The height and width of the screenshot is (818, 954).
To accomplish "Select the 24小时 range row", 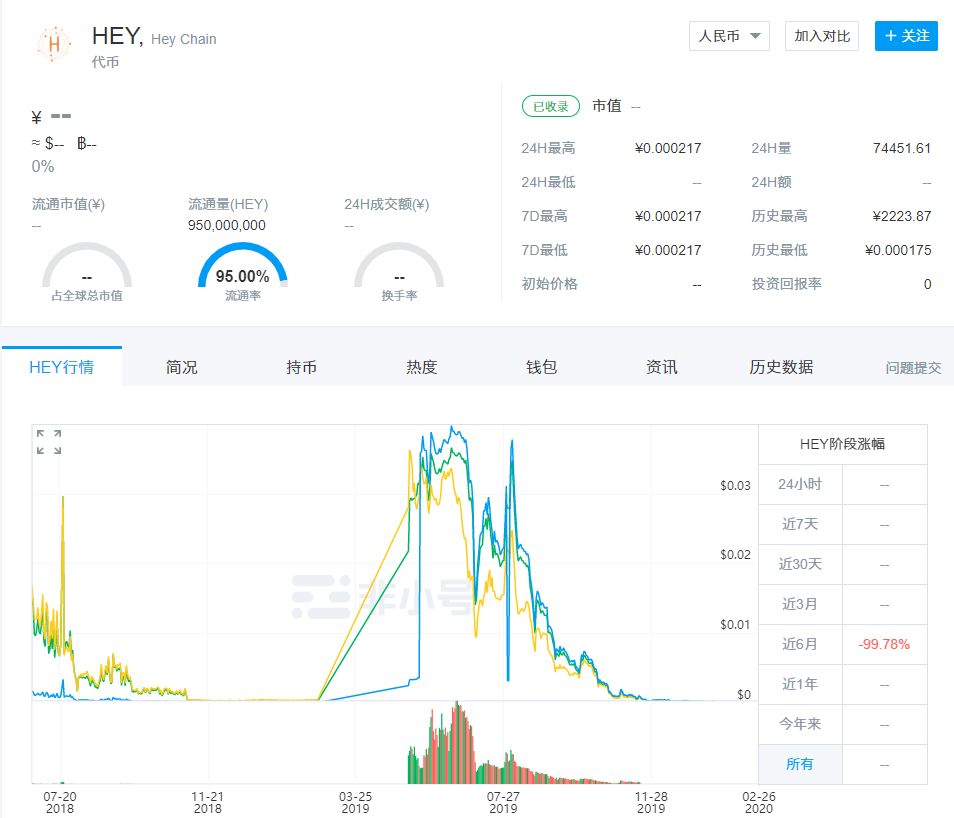I will [843, 484].
